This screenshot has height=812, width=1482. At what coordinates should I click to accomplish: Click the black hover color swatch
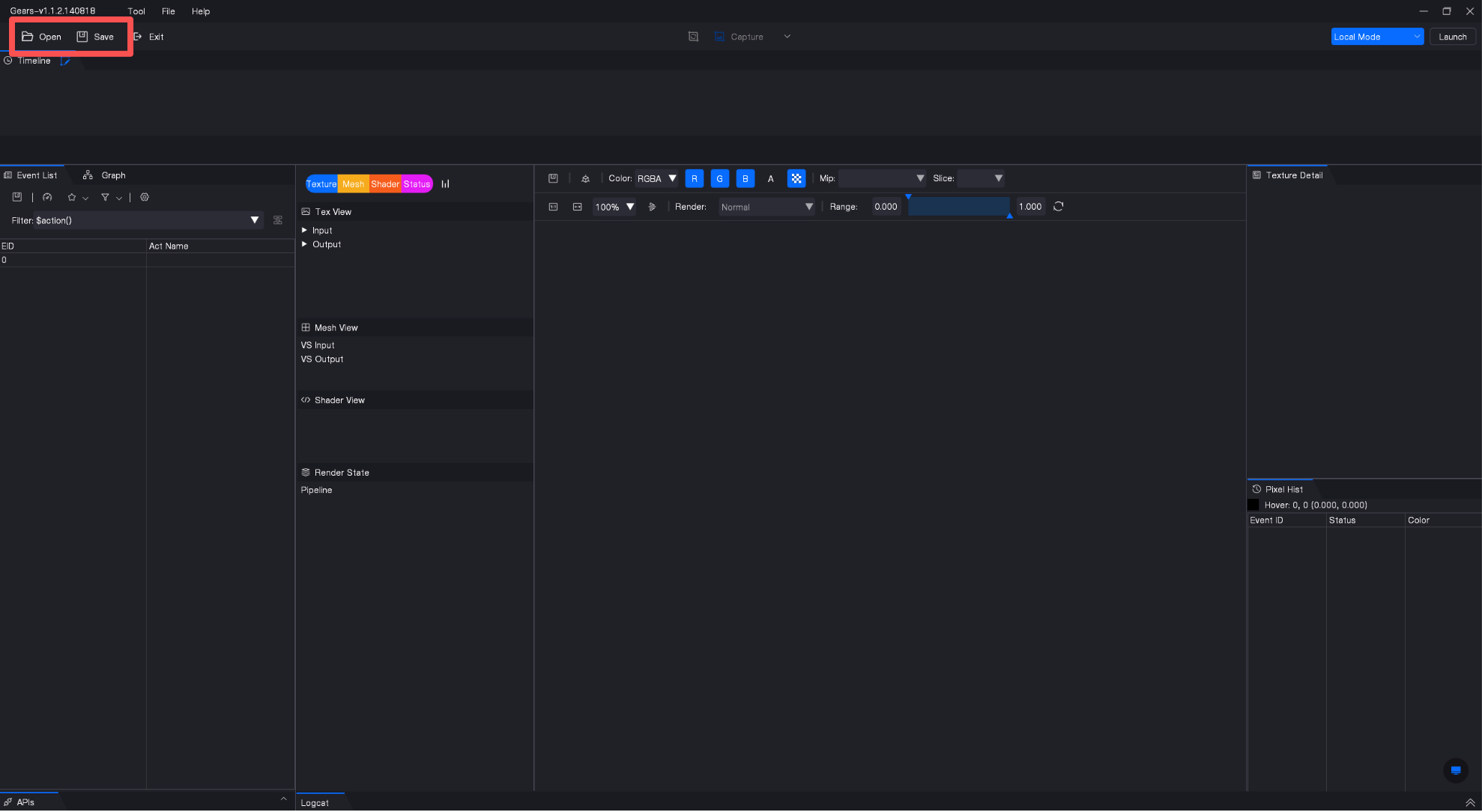pyautogui.click(x=1253, y=505)
